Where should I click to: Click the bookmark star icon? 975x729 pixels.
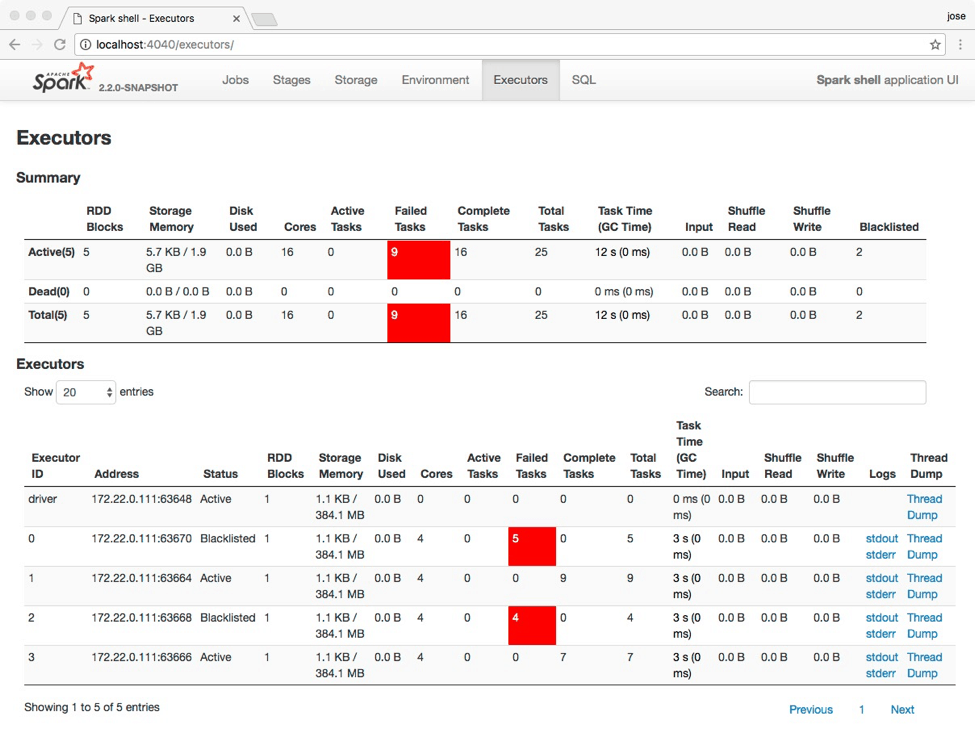[x=937, y=44]
